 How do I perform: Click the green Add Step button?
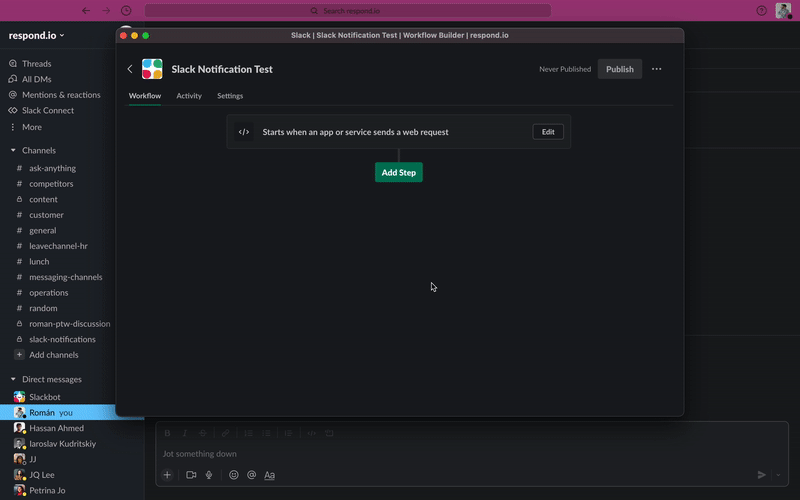(x=398, y=172)
